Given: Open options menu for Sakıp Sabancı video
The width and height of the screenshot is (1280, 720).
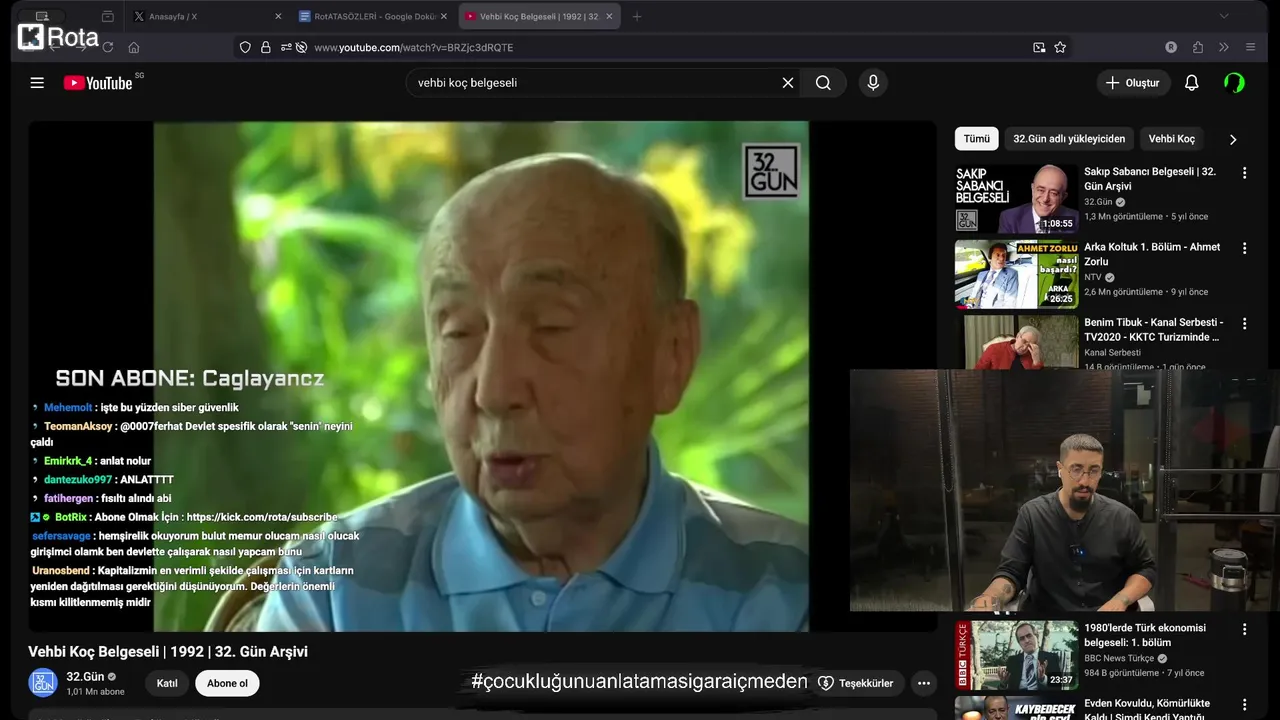Looking at the screenshot, I should click(1245, 173).
